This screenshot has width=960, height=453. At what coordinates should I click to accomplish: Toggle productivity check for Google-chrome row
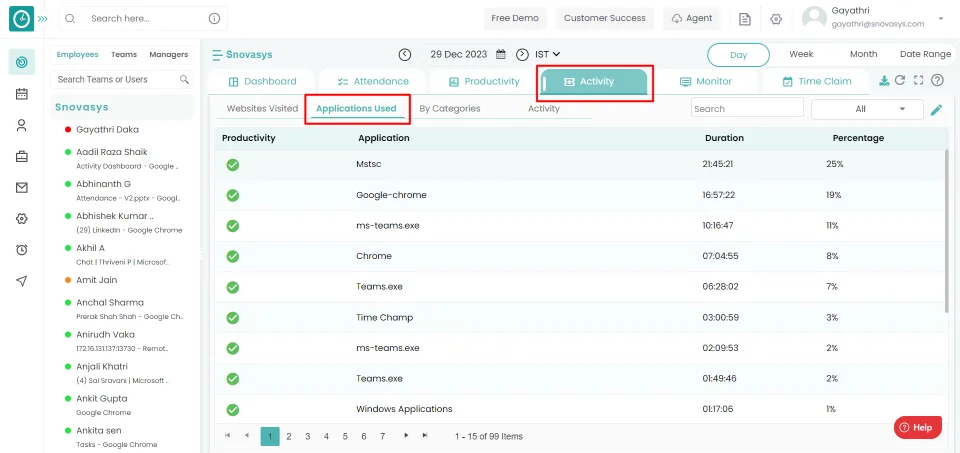point(233,195)
